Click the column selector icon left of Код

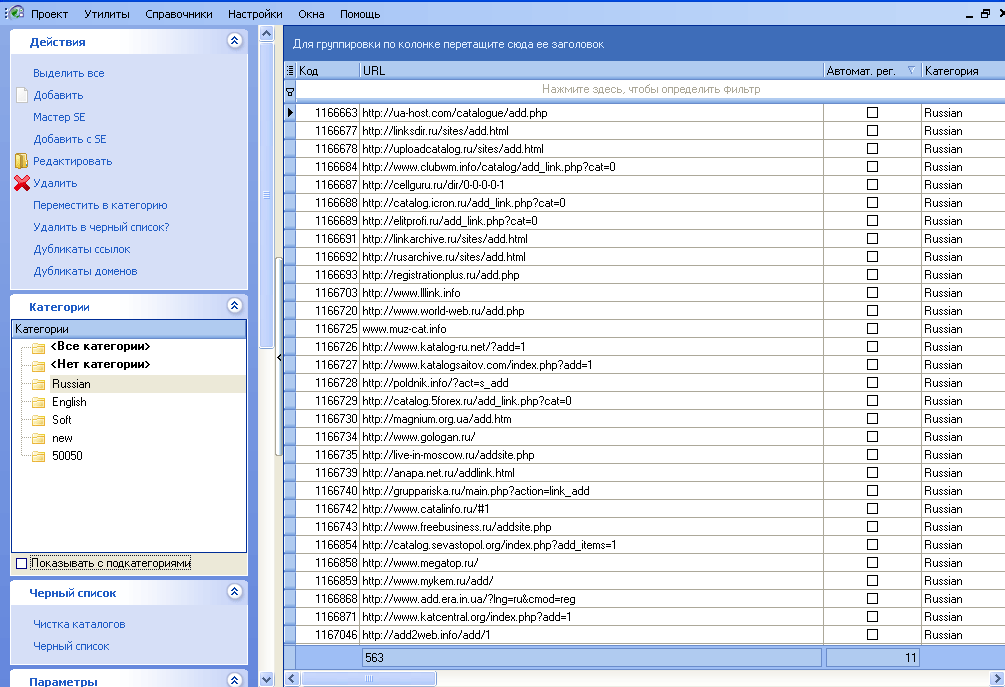pyautogui.click(x=289, y=71)
